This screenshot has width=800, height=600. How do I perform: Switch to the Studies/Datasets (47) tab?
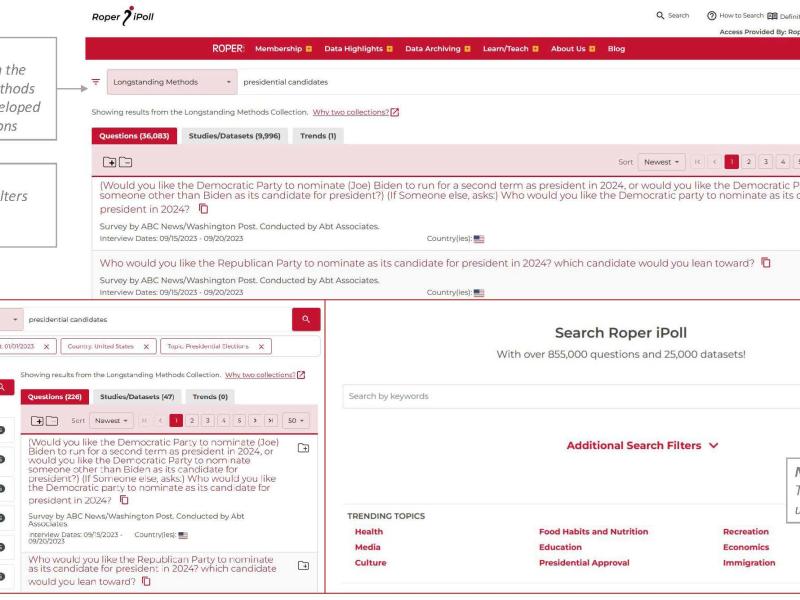click(137, 396)
